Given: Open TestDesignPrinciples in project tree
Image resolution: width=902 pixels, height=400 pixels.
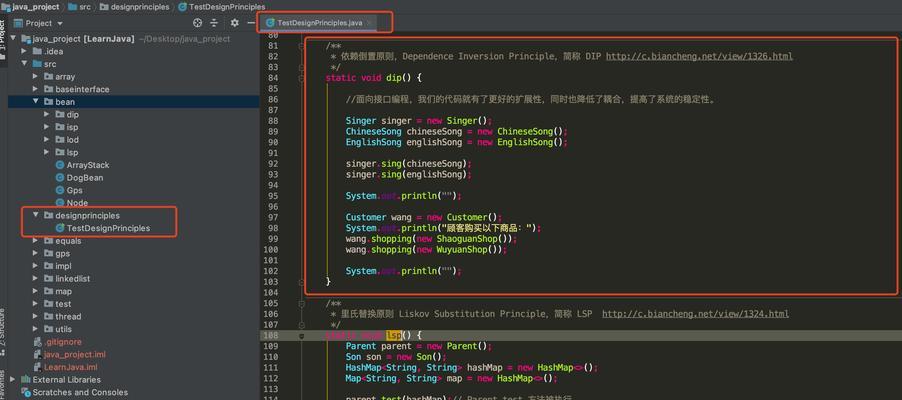Looking at the screenshot, I should click(x=108, y=228).
